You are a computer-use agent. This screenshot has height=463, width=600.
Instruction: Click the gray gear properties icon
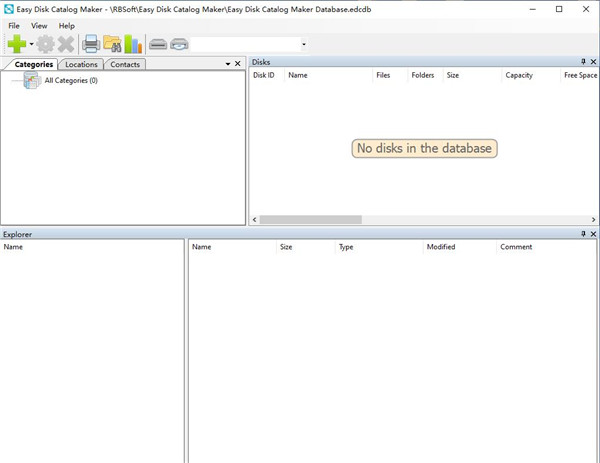pos(46,44)
